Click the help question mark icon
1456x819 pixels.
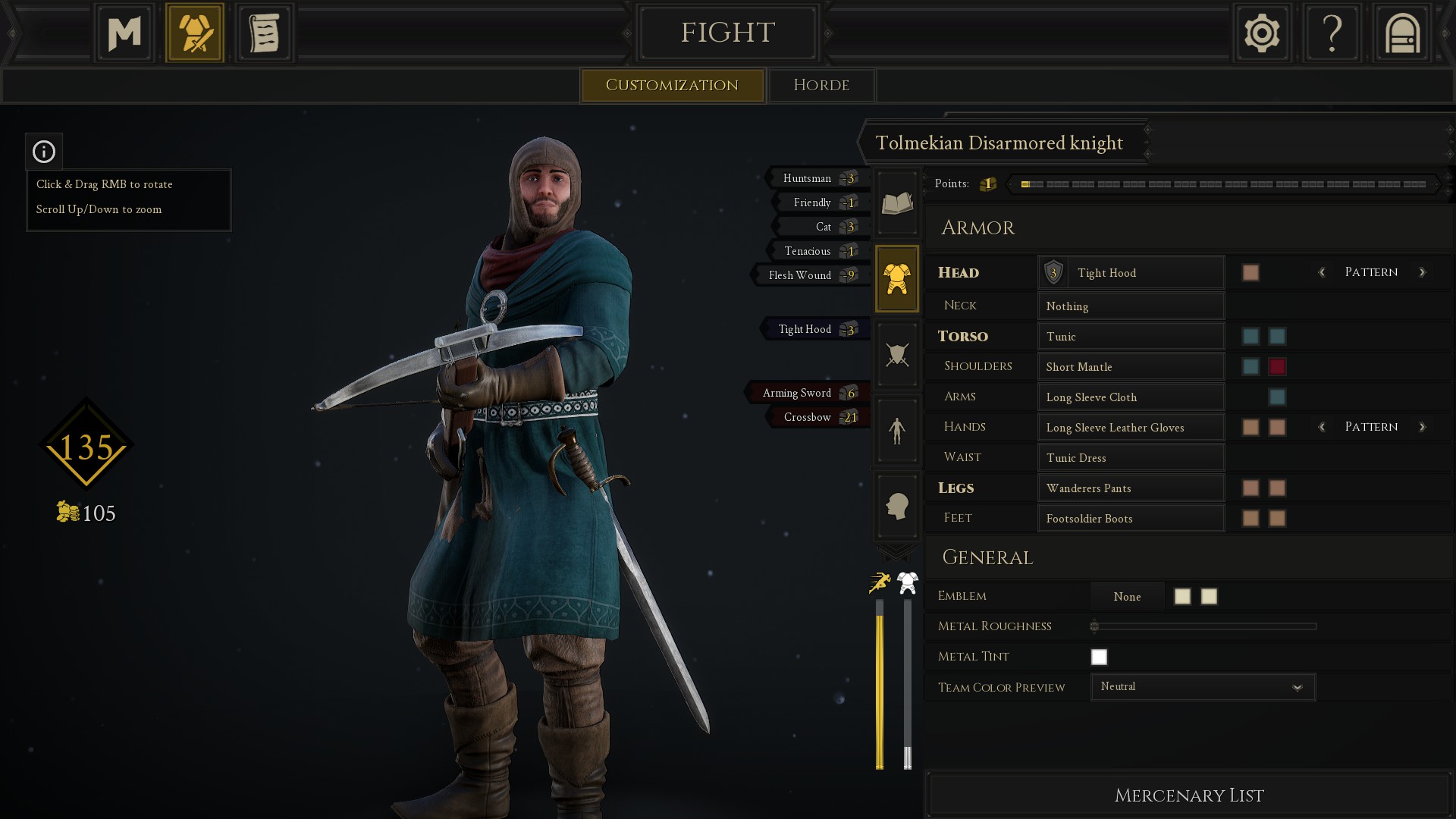pyautogui.click(x=1332, y=33)
